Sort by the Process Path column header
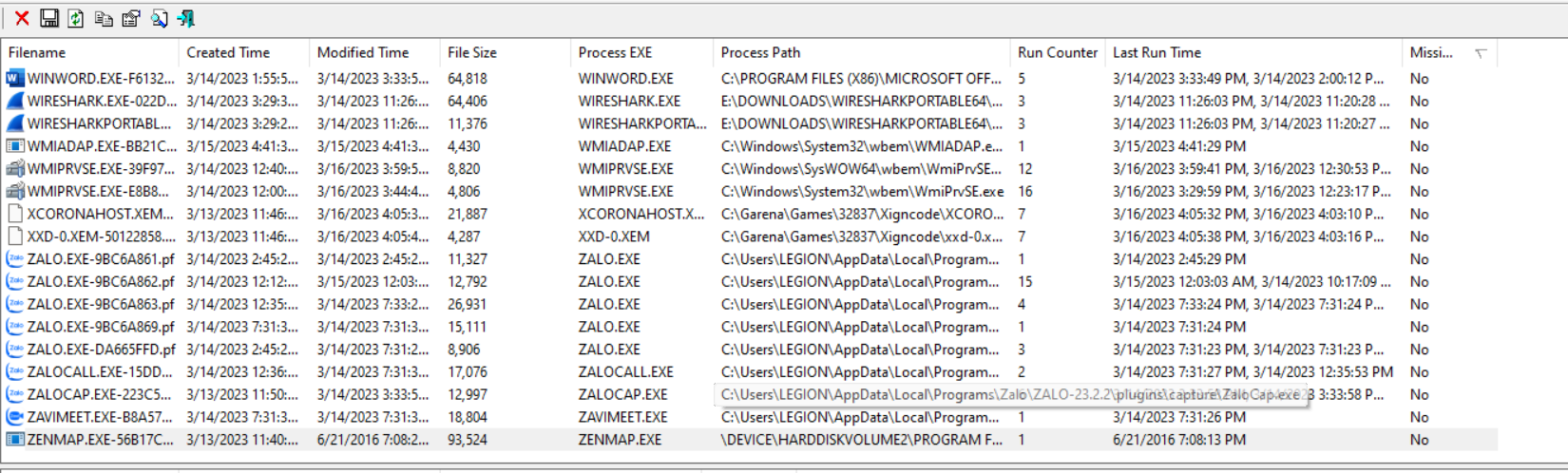1568x473 pixels. click(861, 53)
